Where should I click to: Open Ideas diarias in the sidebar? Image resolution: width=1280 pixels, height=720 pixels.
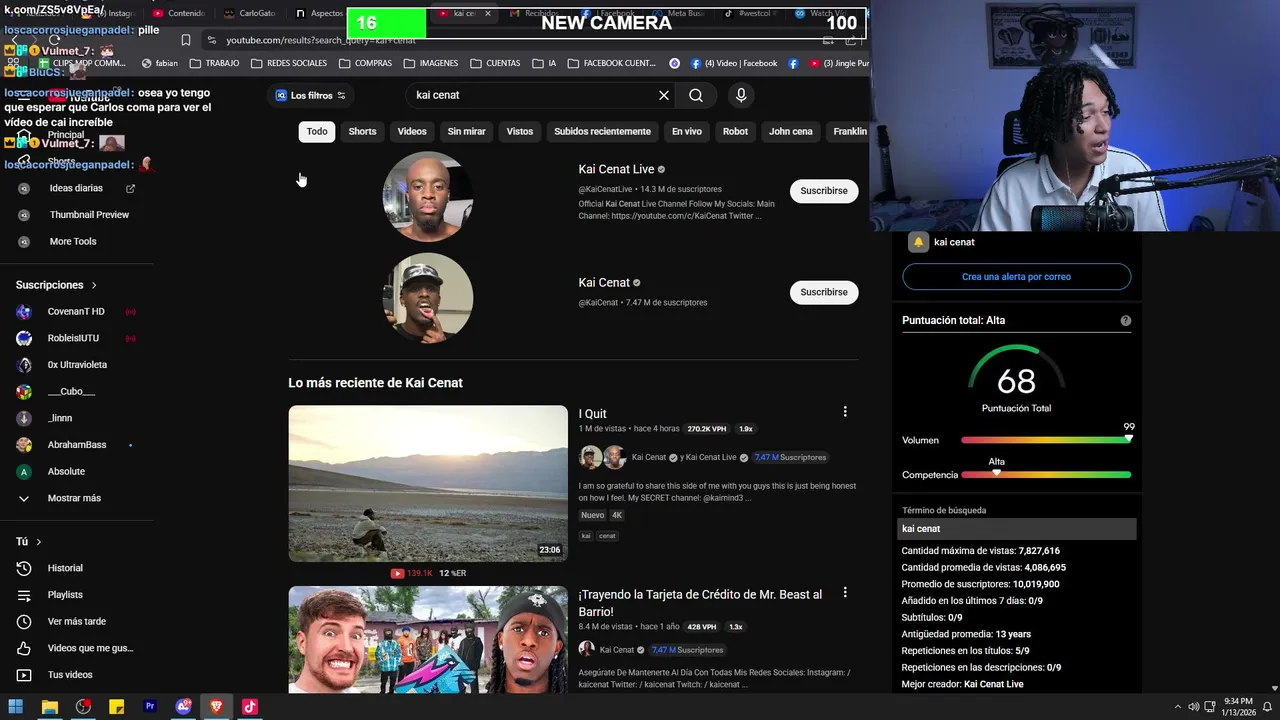[77, 188]
